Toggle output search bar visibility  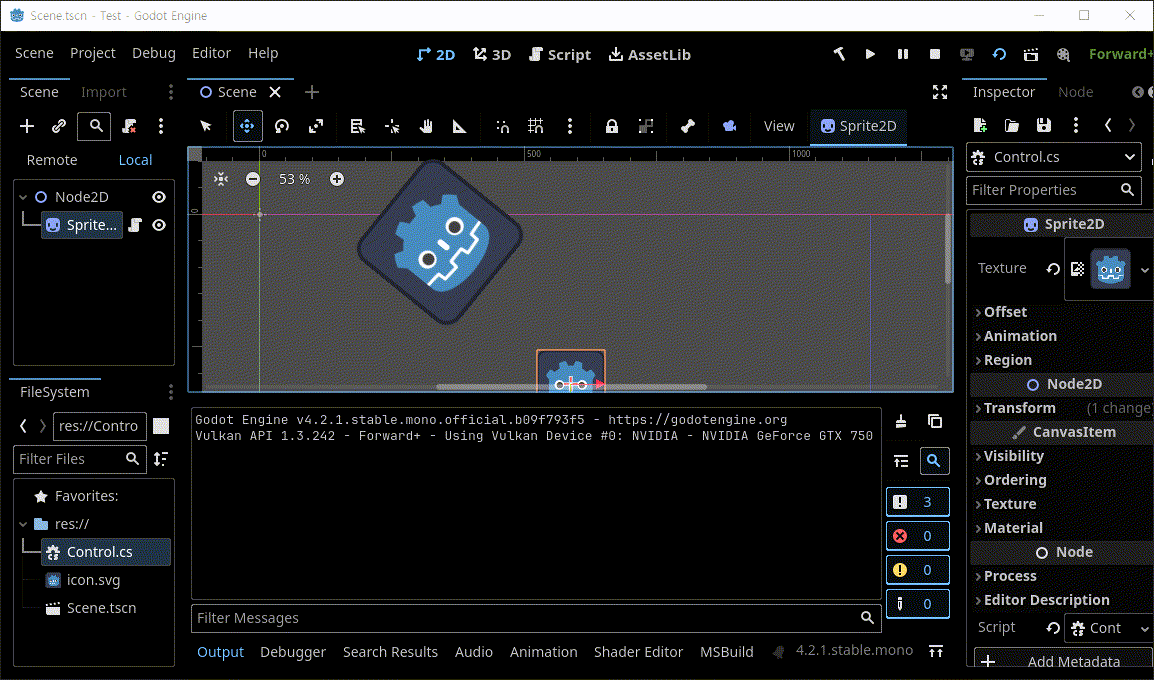[934, 461]
